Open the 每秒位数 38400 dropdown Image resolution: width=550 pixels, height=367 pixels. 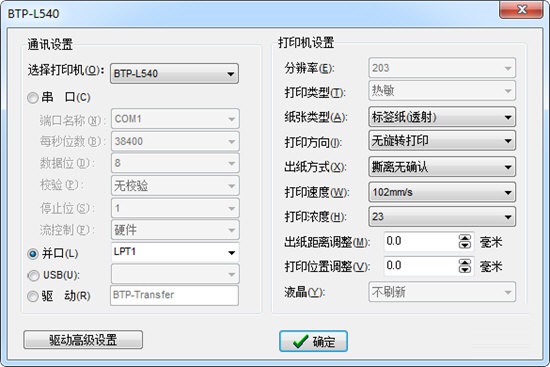[175, 141]
